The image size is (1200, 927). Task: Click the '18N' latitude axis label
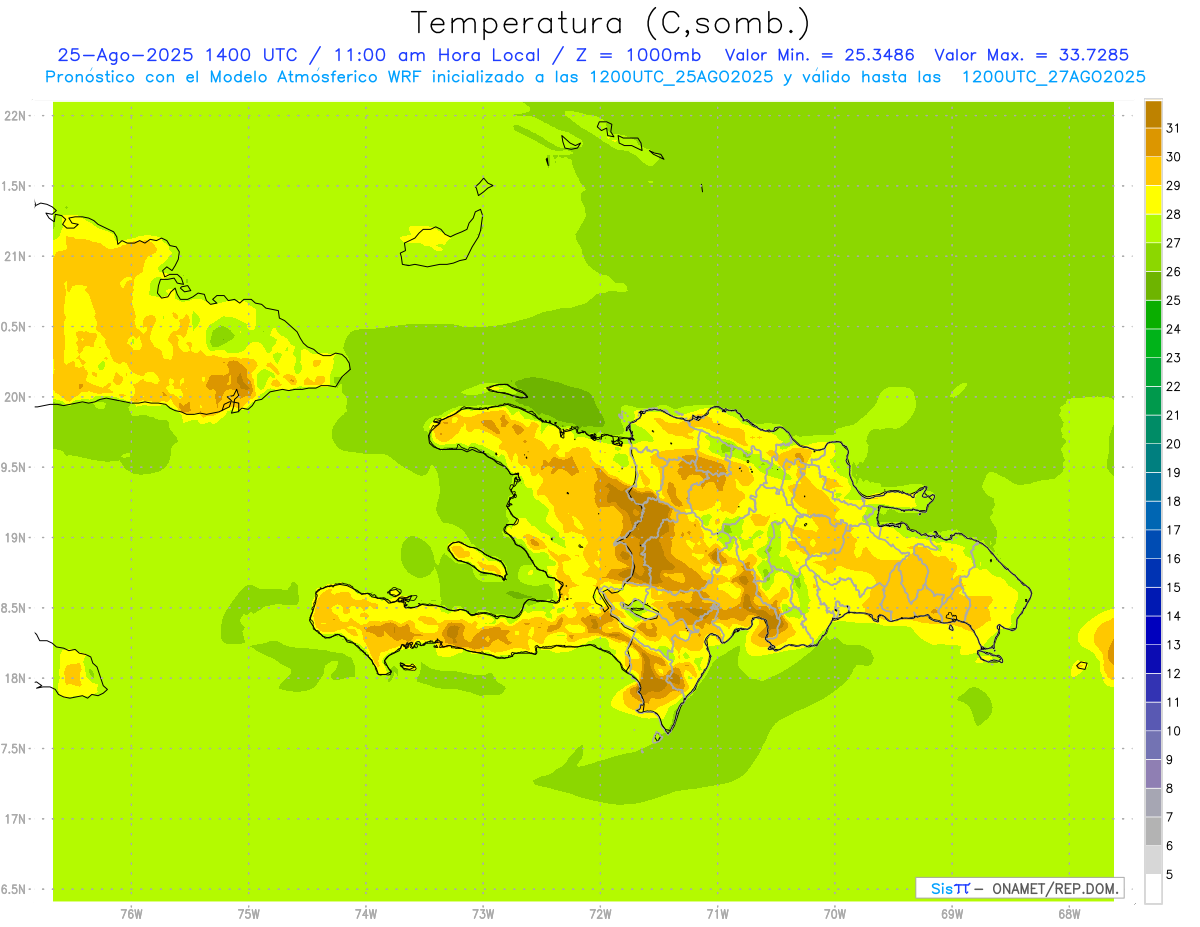[x=15, y=678]
